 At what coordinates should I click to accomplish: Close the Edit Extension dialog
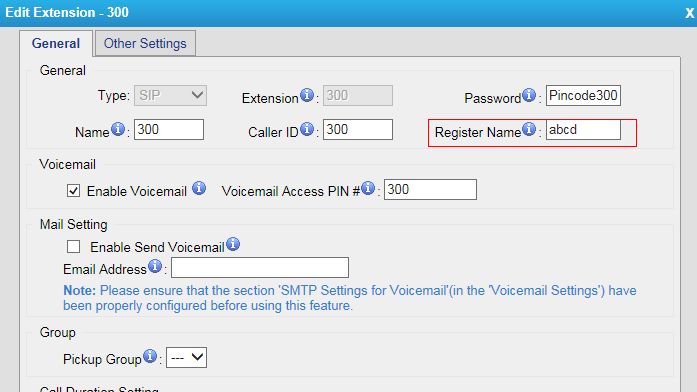coord(689,13)
